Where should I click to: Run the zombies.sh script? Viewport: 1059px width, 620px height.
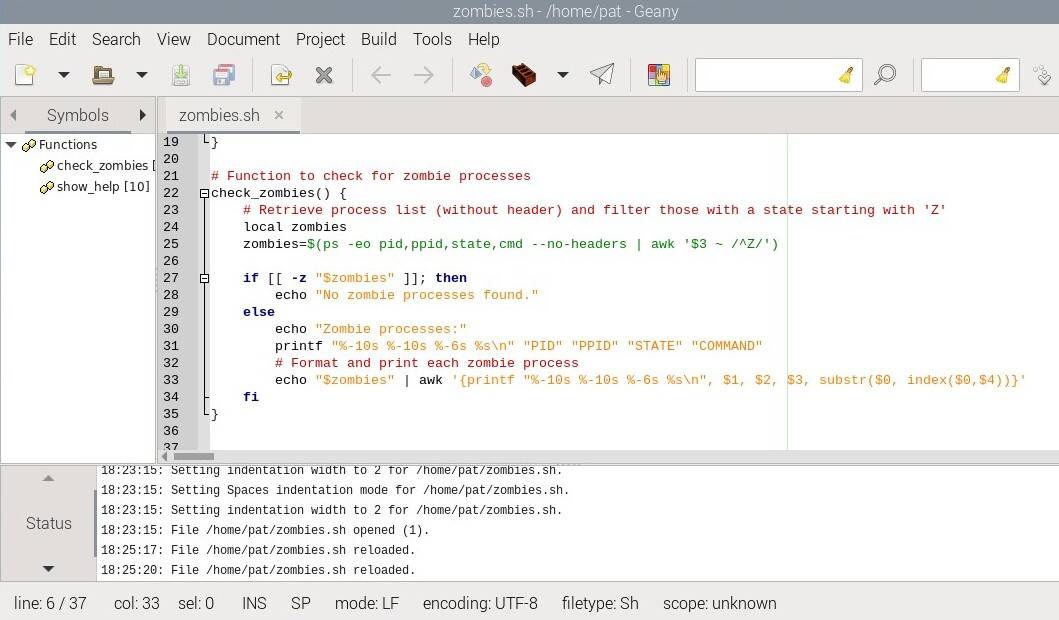(x=601, y=74)
